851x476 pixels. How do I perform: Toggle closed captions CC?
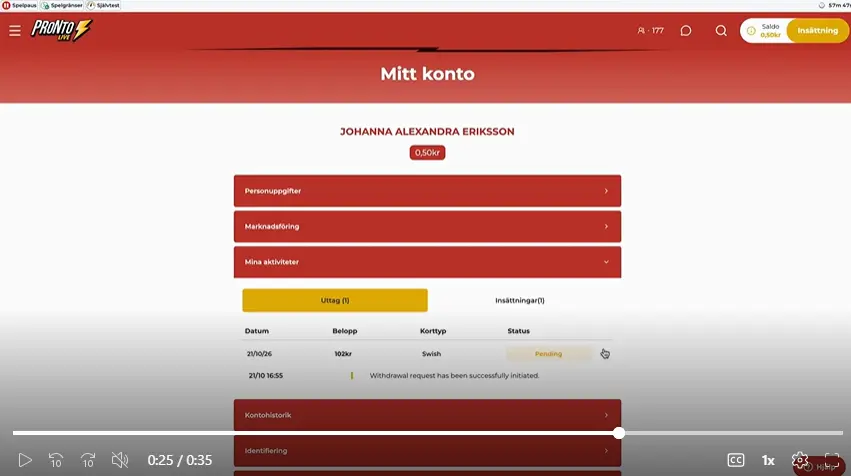736,460
